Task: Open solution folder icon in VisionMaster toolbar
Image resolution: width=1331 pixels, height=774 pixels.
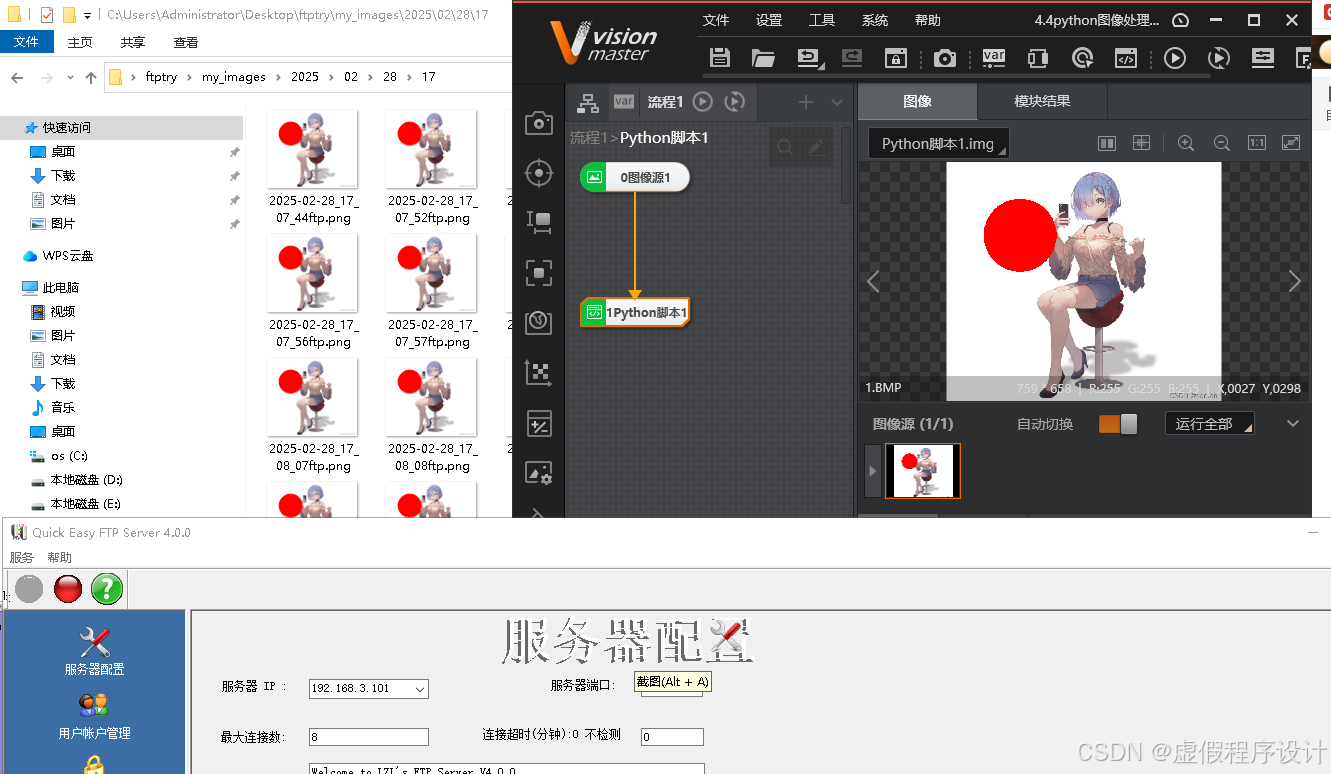Action: point(763,58)
